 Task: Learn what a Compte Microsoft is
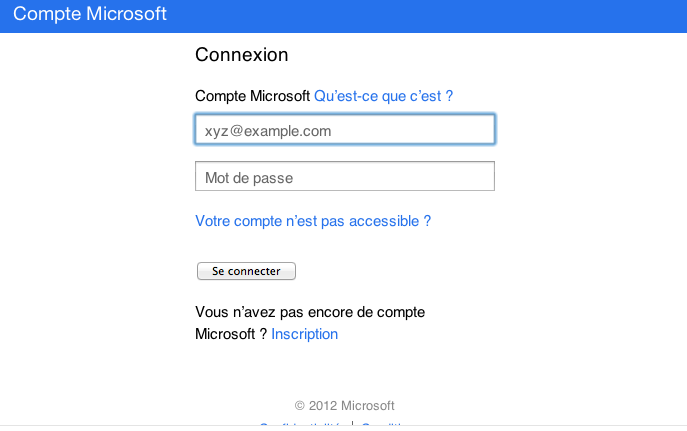pos(384,96)
